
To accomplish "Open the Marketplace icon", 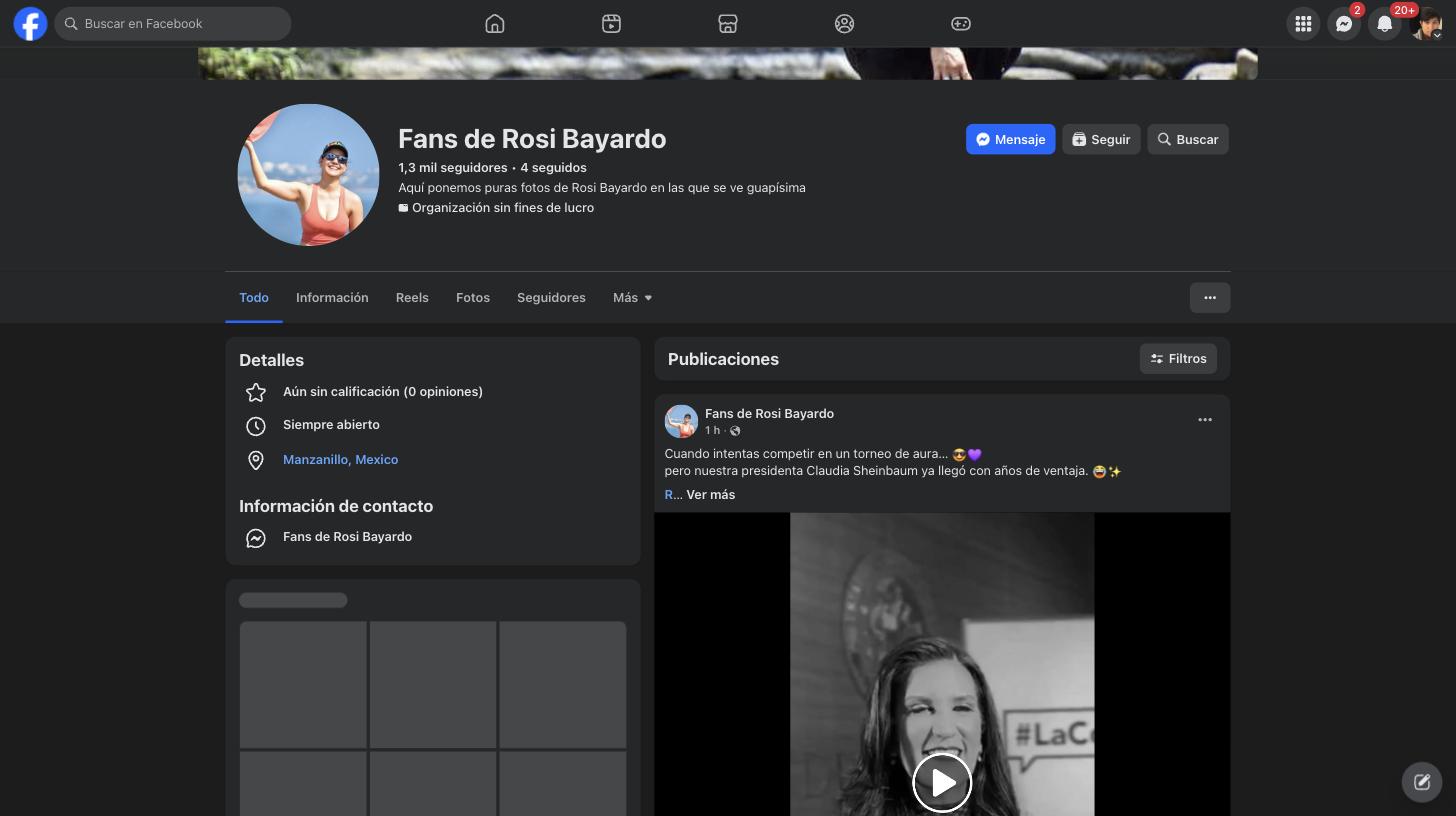I will pos(728,24).
